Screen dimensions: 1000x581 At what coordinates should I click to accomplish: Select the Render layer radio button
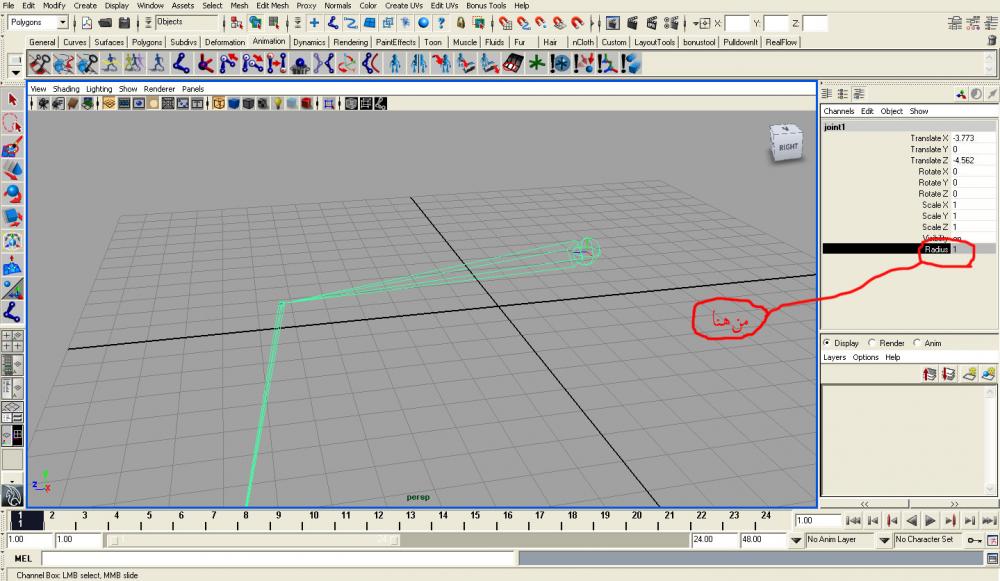(x=872, y=342)
